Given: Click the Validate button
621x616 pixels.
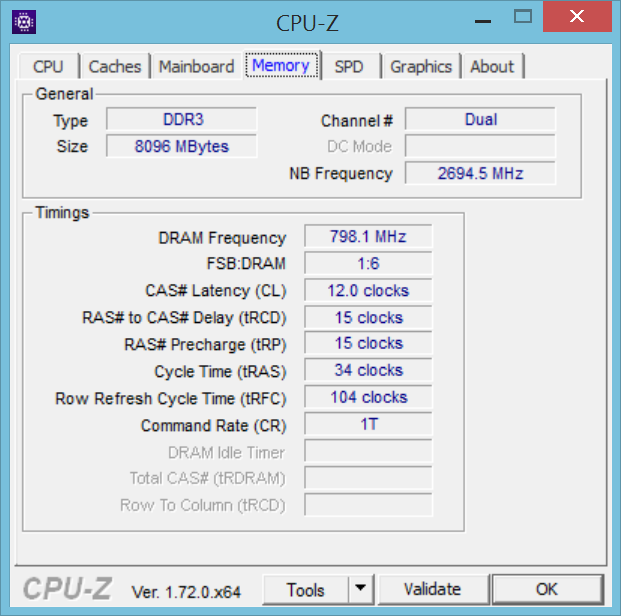Looking at the screenshot, I should pyautogui.click(x=432, y=589).
